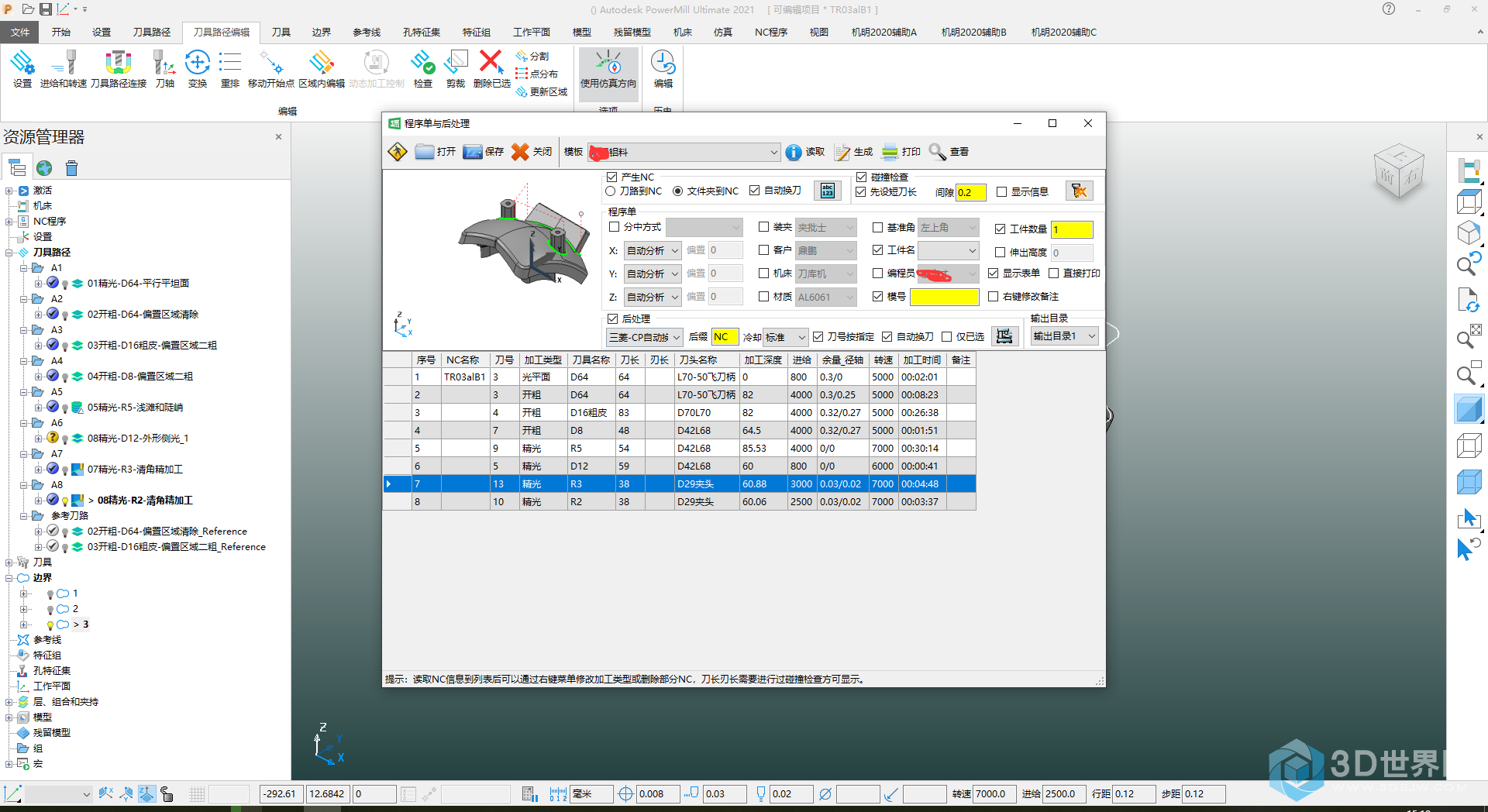This screenshot has height=812, width=1488.
Task: Click the 分割 divide toolpath icon
Action: click(x=533, y=56)
